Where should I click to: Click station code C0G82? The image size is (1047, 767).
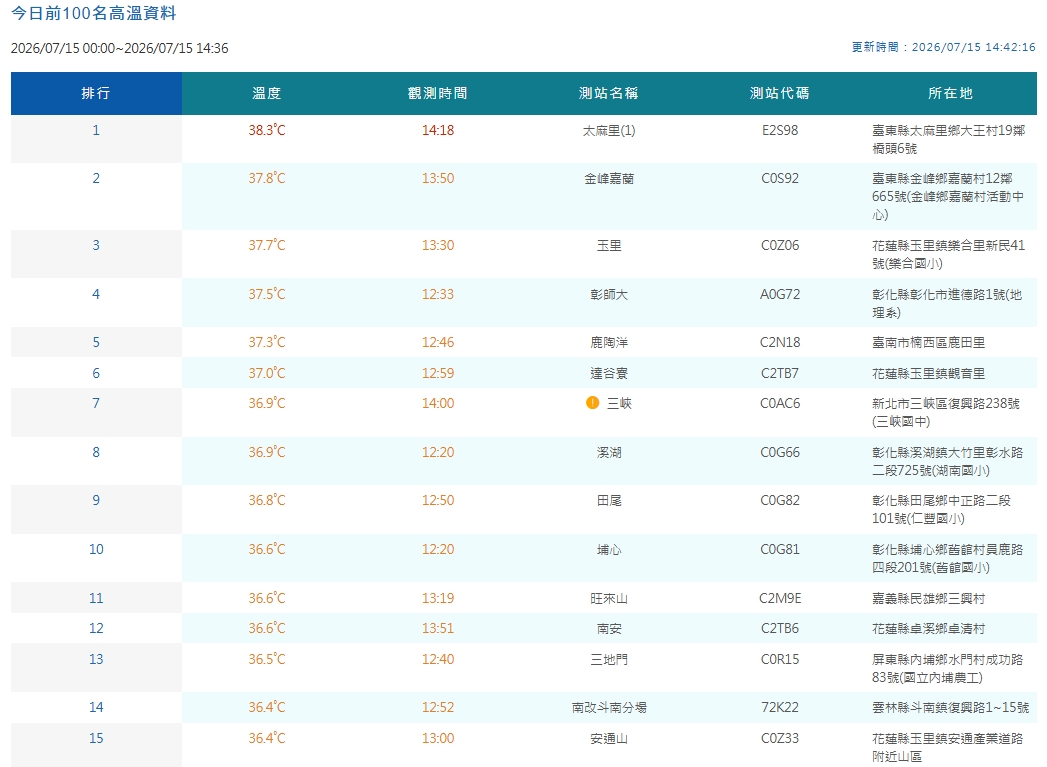tap(780, 500)
